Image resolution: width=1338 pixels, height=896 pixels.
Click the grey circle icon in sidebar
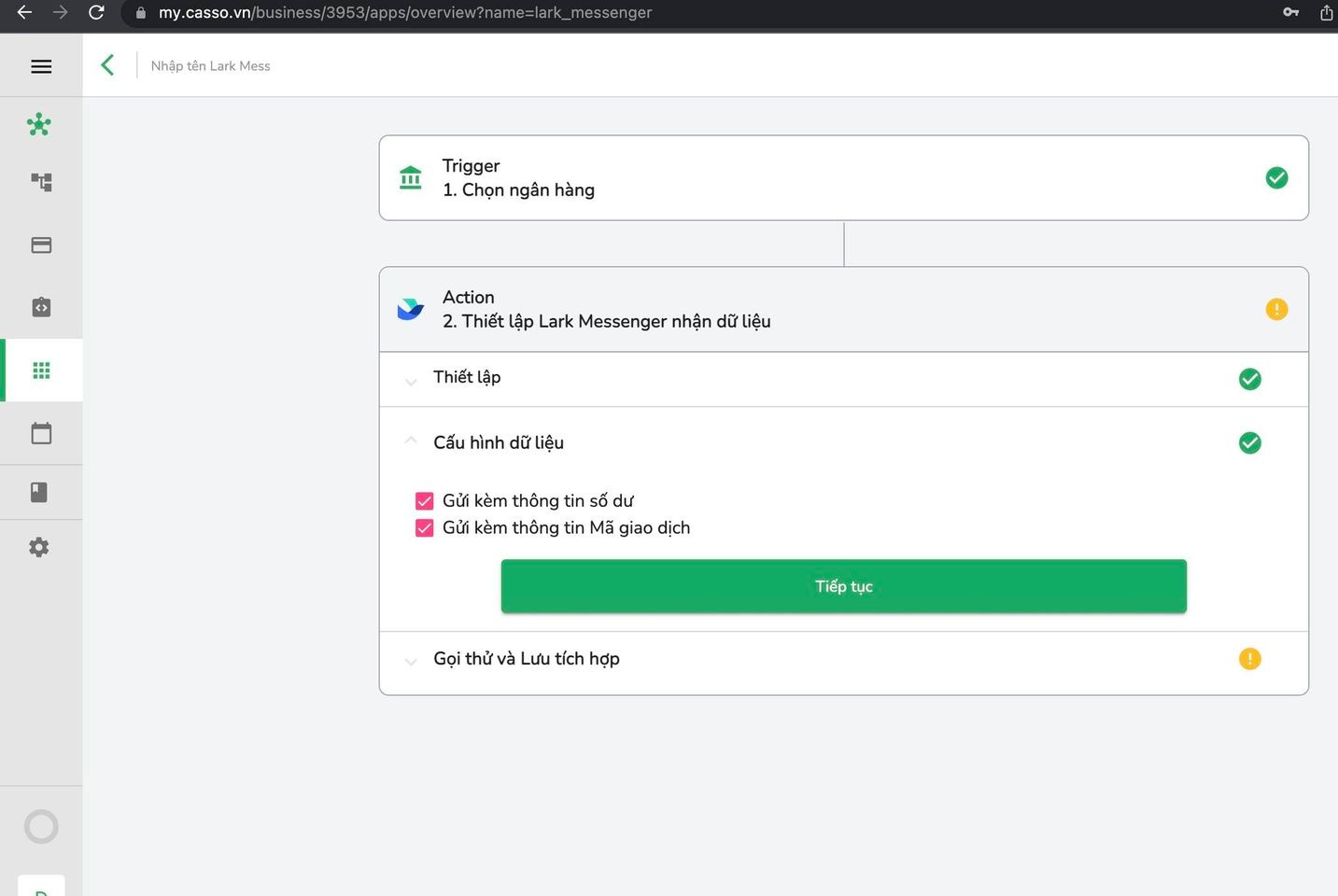pyautogui.click(x=41, y=826)
